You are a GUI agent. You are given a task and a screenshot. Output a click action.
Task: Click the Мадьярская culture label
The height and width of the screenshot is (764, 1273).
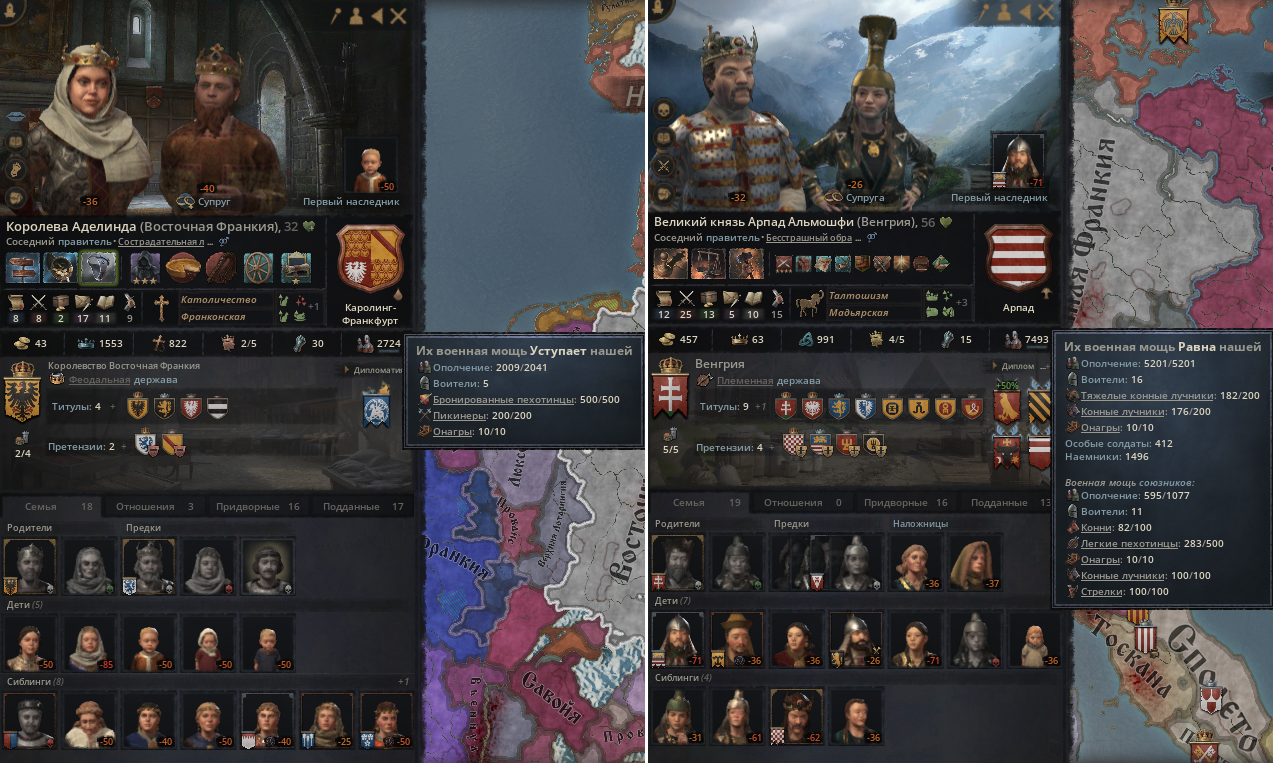coord(857,313)
